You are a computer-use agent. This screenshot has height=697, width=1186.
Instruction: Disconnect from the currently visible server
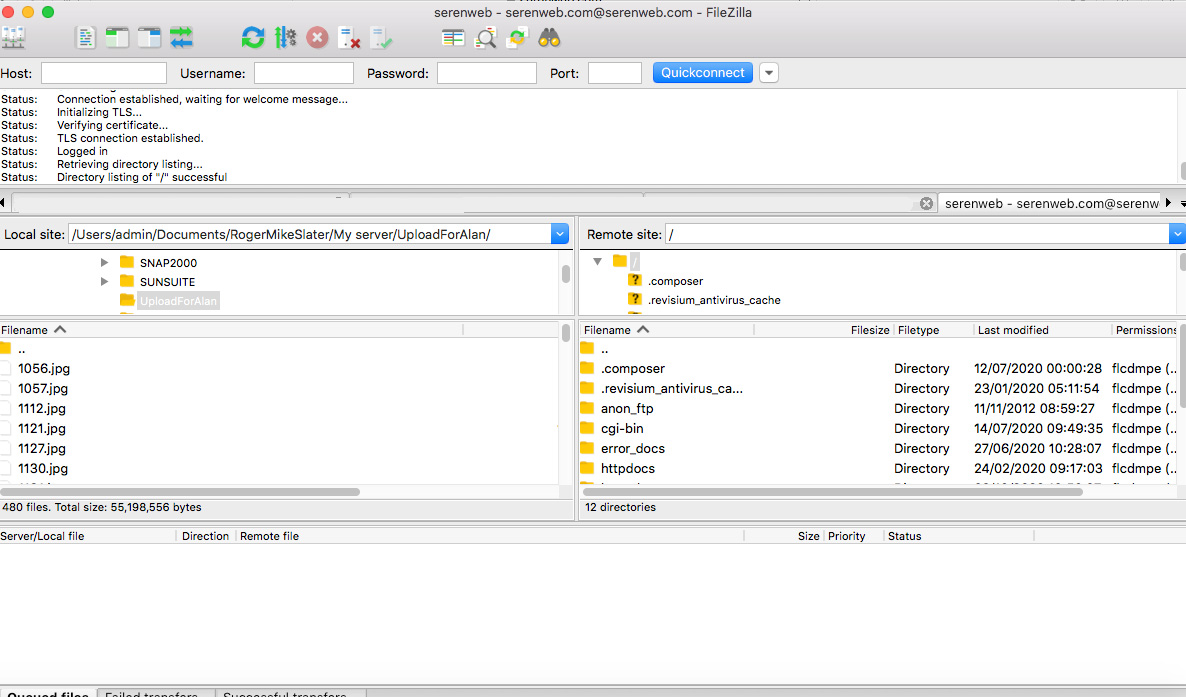pos(349,38)
